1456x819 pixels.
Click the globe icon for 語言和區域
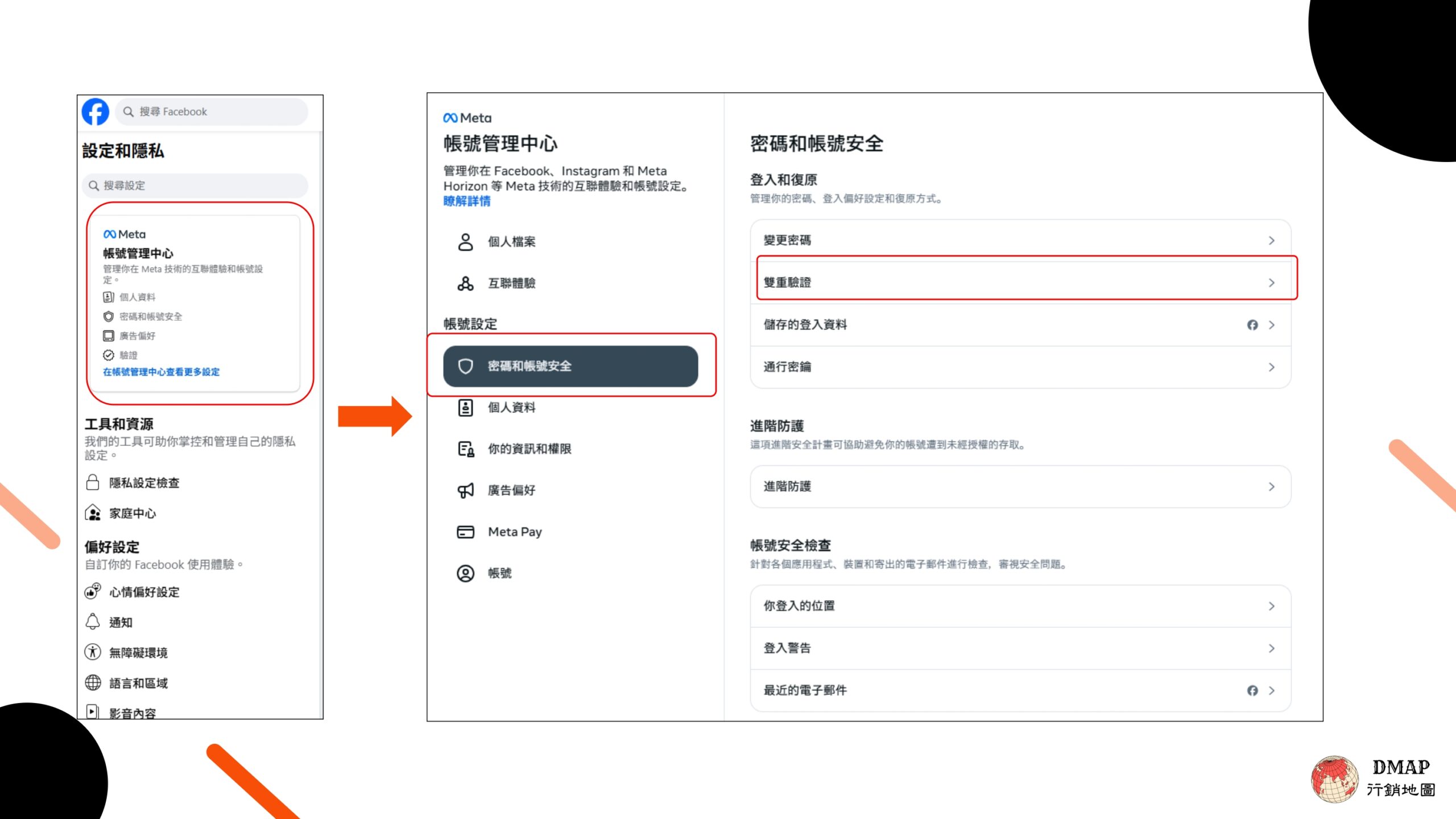click(93, 682)
